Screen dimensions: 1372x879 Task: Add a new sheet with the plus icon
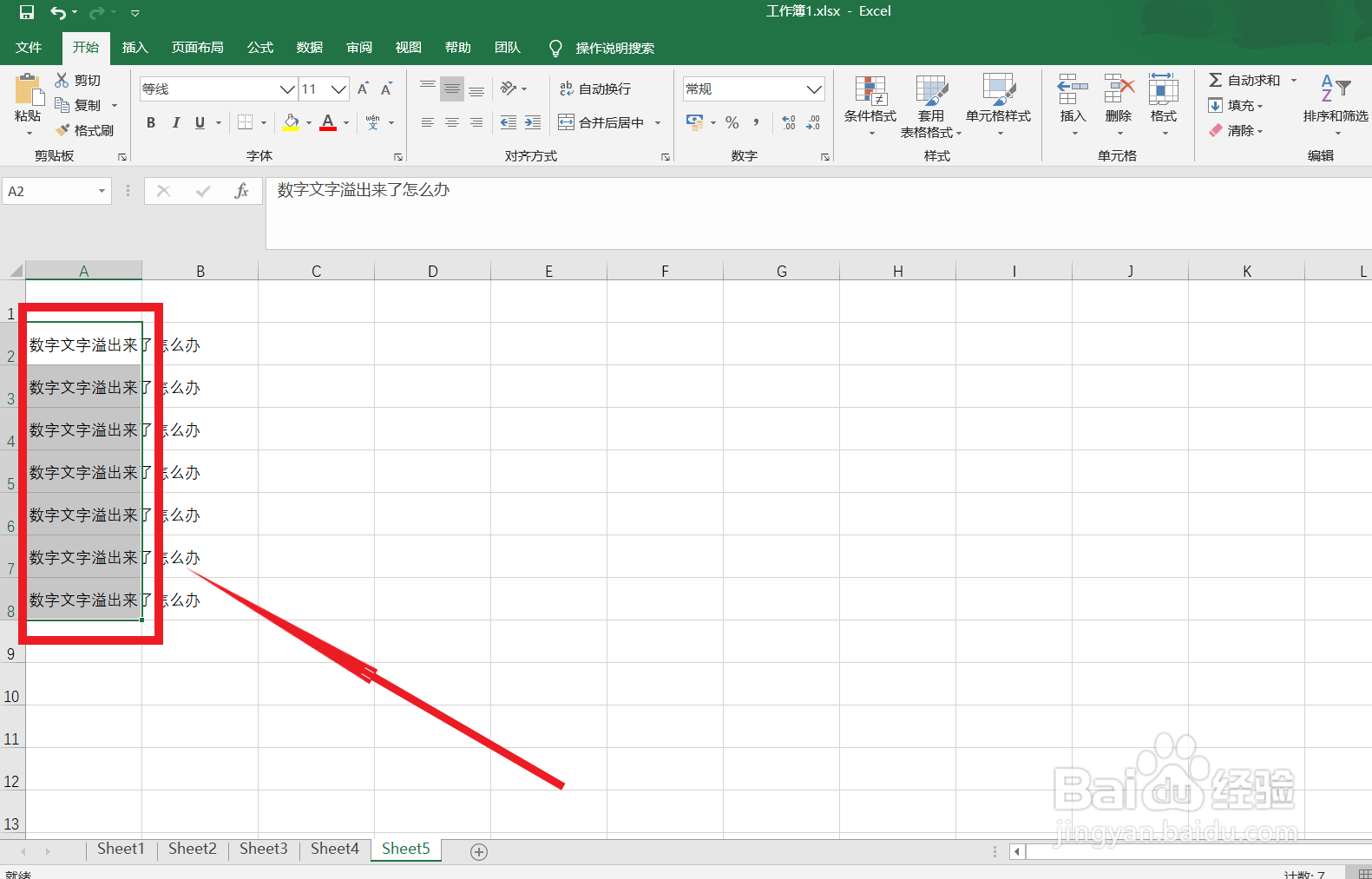(x=479, y=852)
